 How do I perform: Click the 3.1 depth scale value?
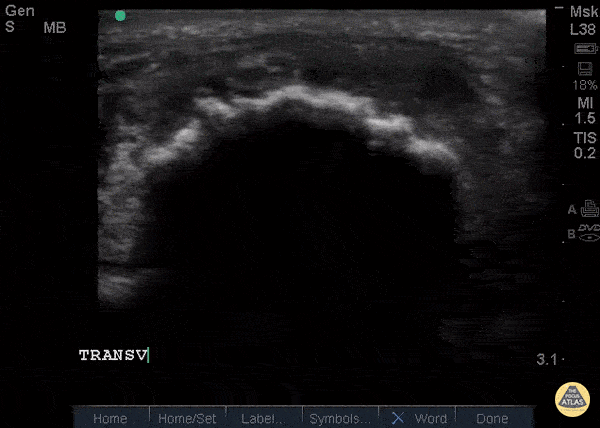pos(546,359)
